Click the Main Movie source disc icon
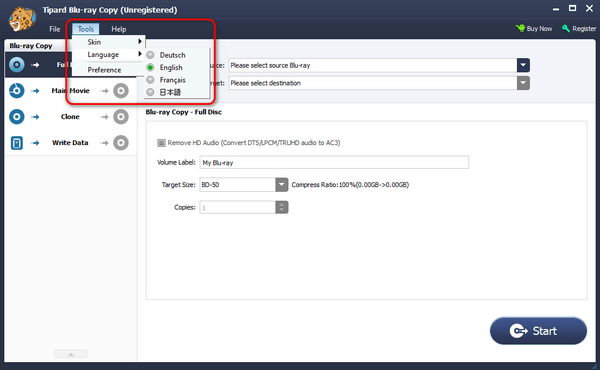Image resolution: width=600 pixels, height=370 pixels. click(16, 91)
